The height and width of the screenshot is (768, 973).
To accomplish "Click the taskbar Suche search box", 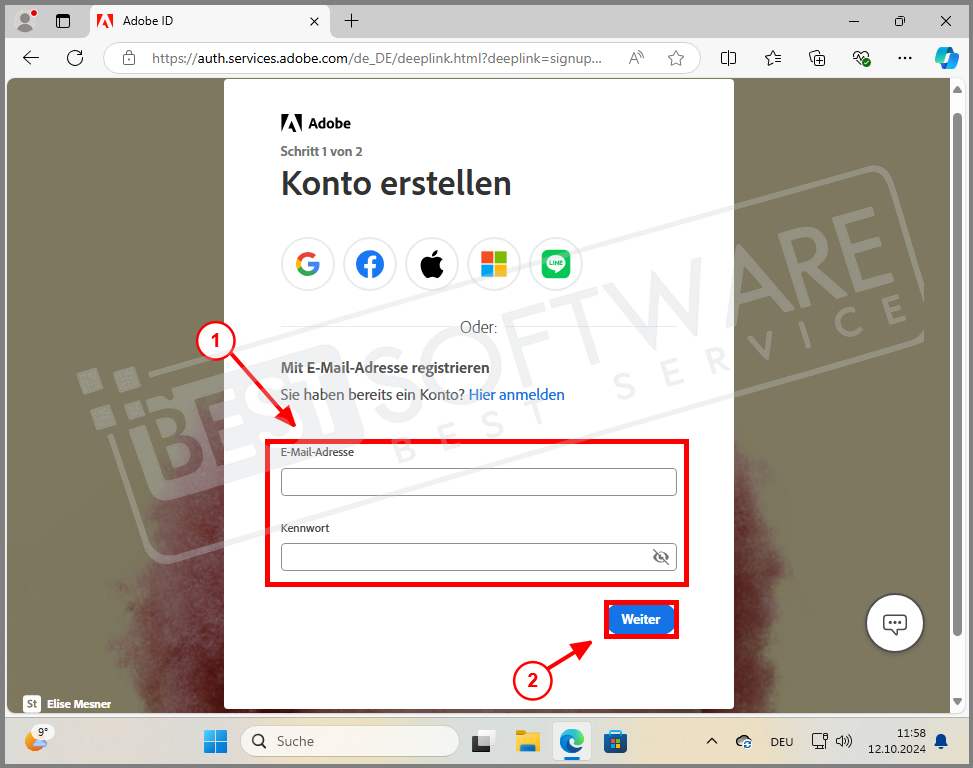I will click(x=350, y=741).
